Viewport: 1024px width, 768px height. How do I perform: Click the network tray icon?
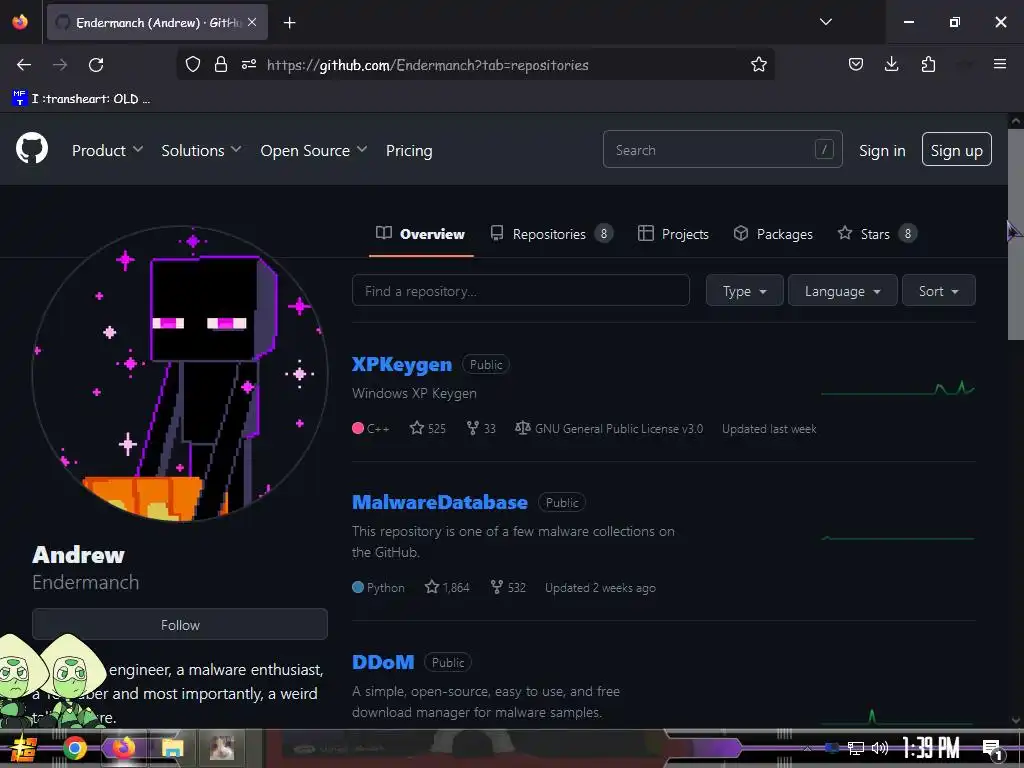(856, 748)
